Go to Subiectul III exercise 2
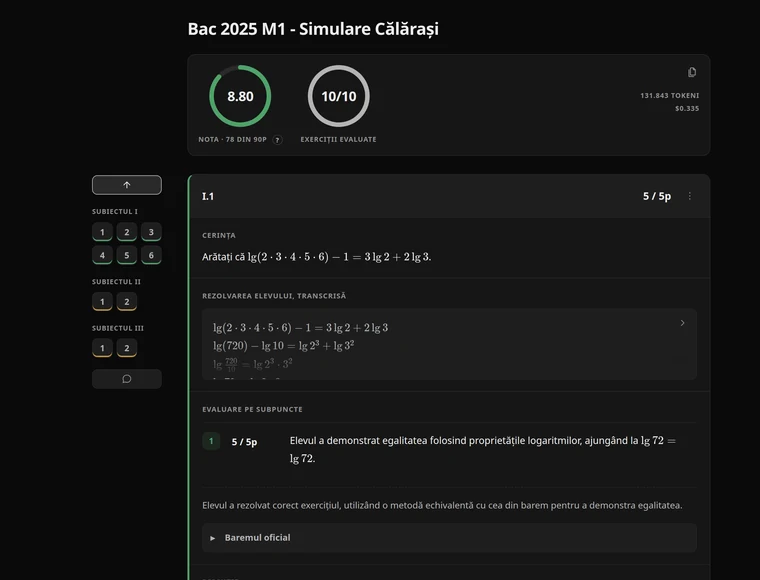760x580 pixels. tap(127, 348)
